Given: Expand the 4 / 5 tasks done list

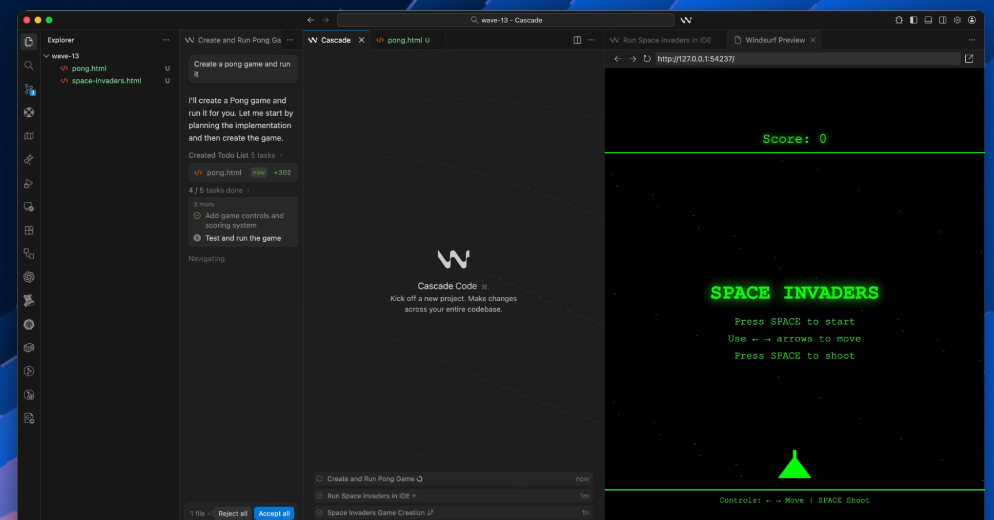Looking at the screenshot, I should point(219,190).
